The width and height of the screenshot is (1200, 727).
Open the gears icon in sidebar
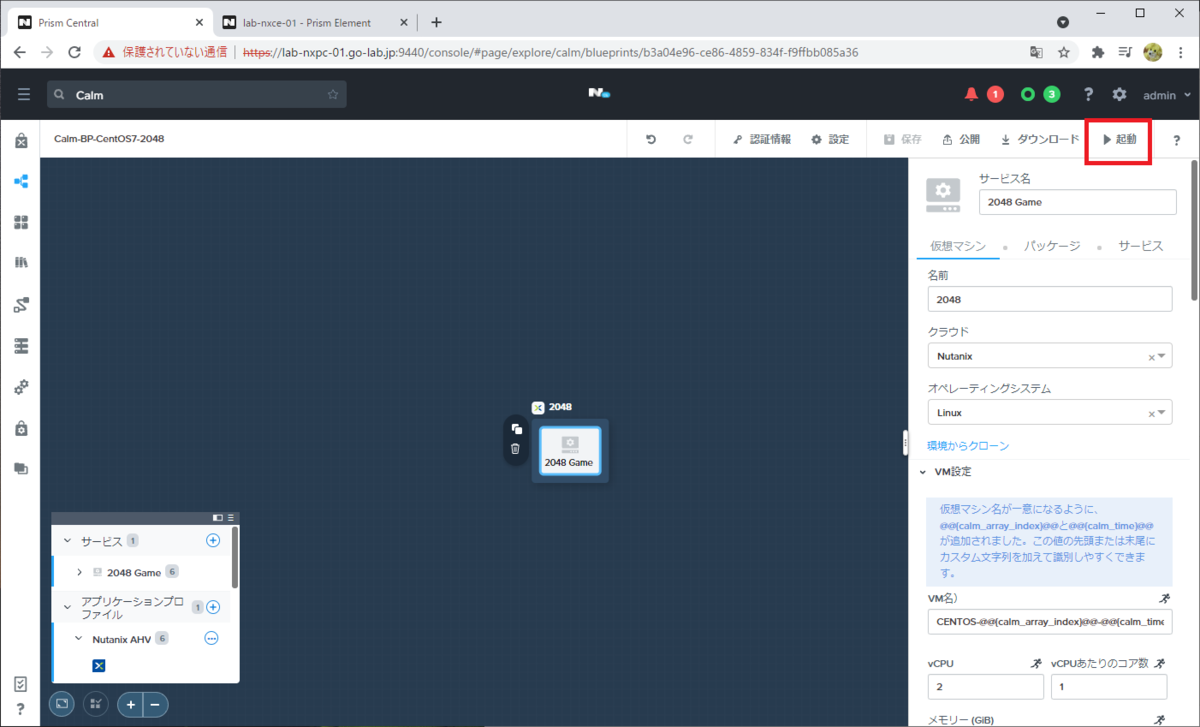coord(21,387)
